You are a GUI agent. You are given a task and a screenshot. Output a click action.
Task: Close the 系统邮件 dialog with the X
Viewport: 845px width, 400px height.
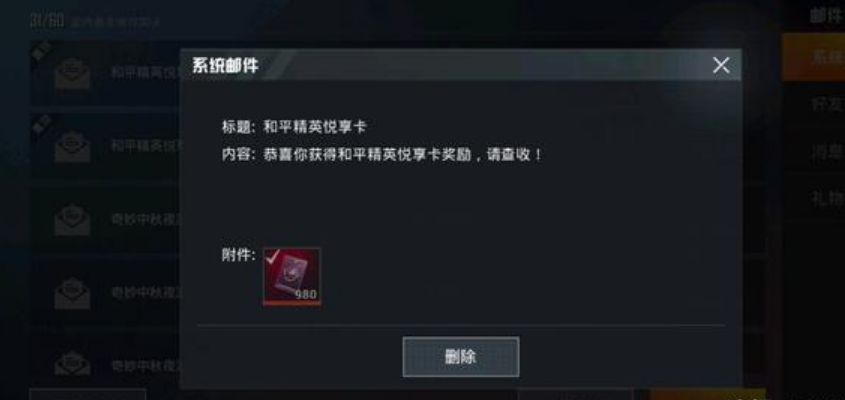coord(721,66)
